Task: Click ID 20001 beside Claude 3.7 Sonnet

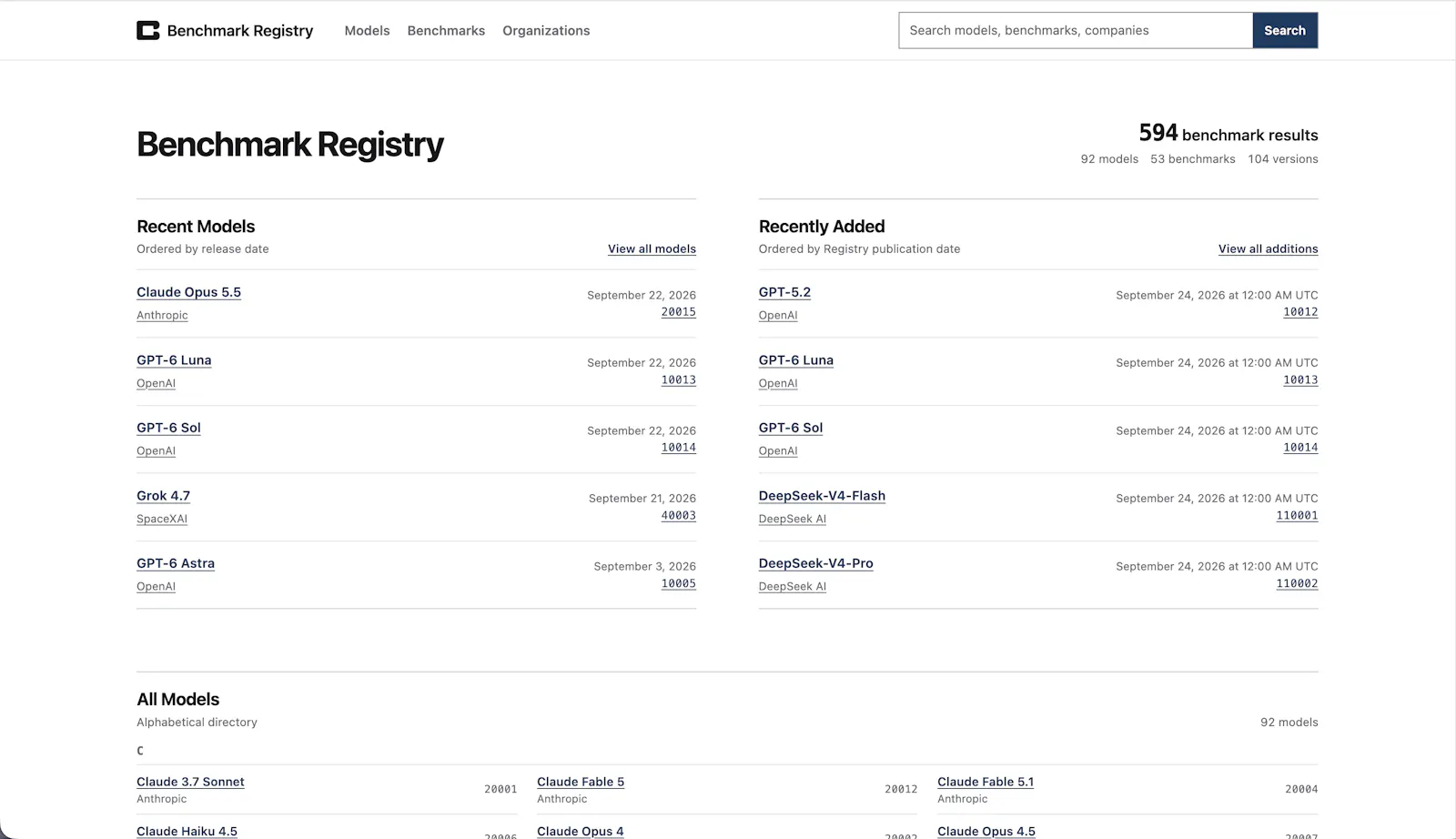Action: (x=500, y=789)
